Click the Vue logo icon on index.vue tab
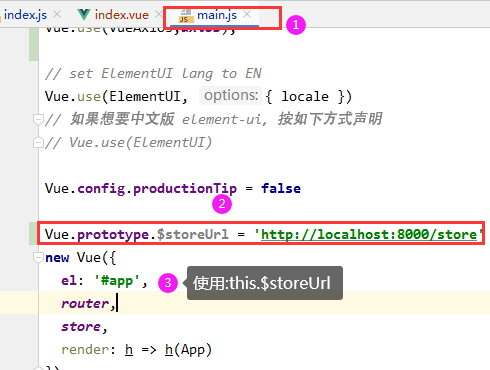The width and height of the screenshot is (490, 370). point(83,15)
